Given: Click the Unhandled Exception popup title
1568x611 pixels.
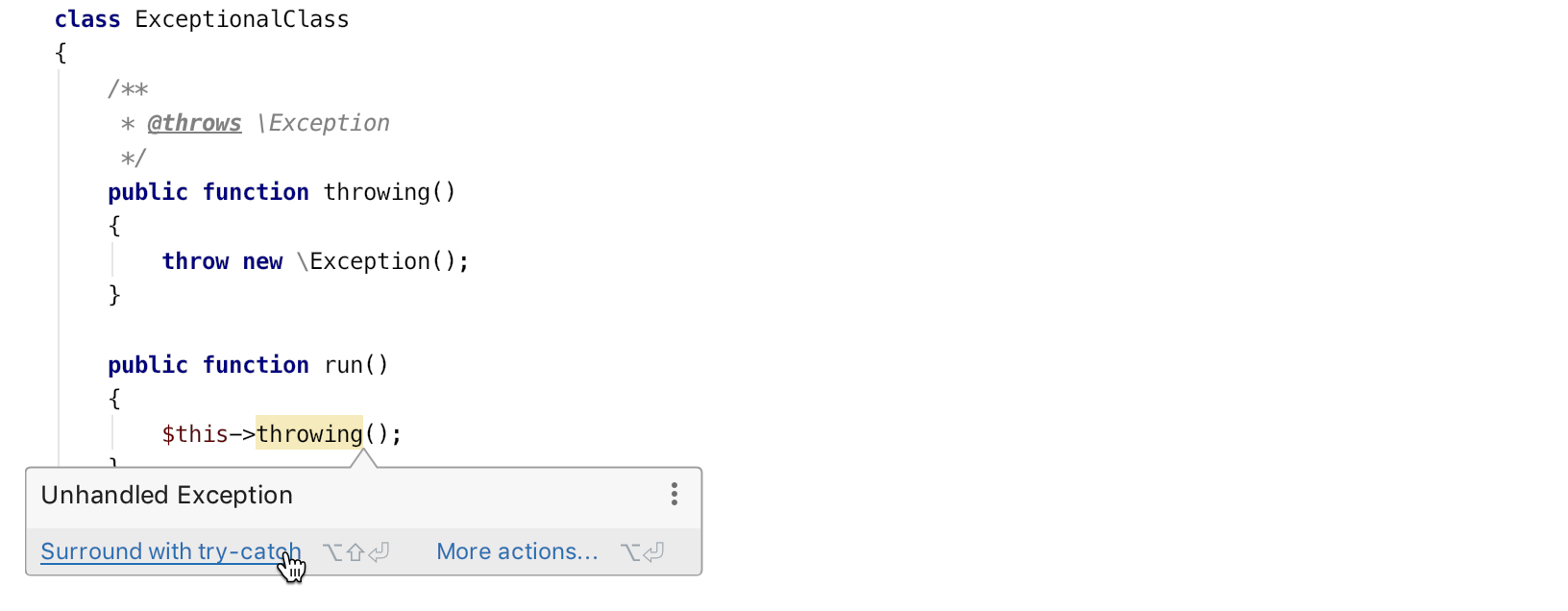Looking at the screenshot, I should (x=166, y=495).
